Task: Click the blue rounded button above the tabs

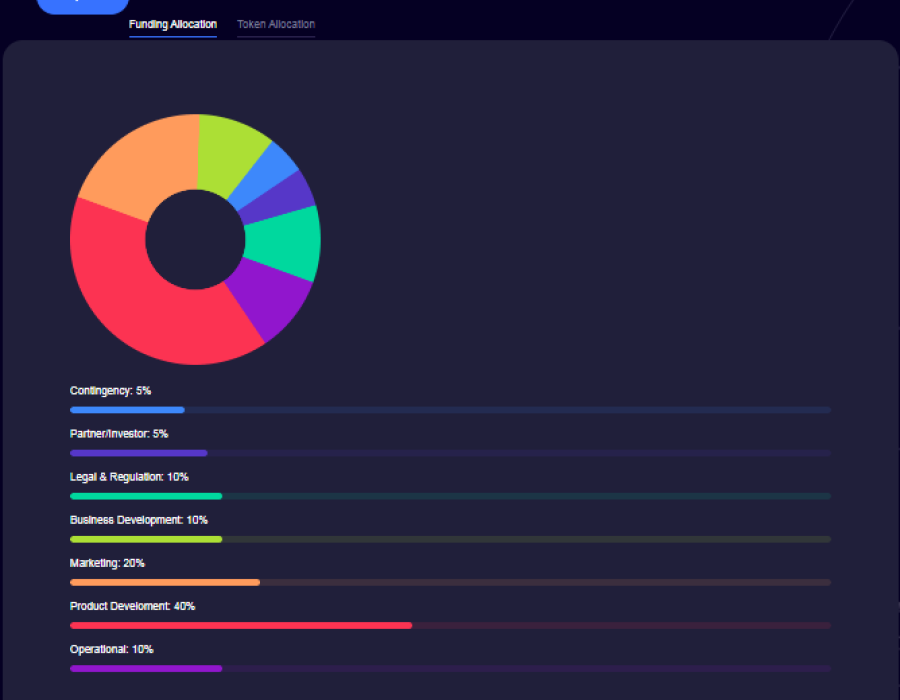Action: tap(83, 5)
